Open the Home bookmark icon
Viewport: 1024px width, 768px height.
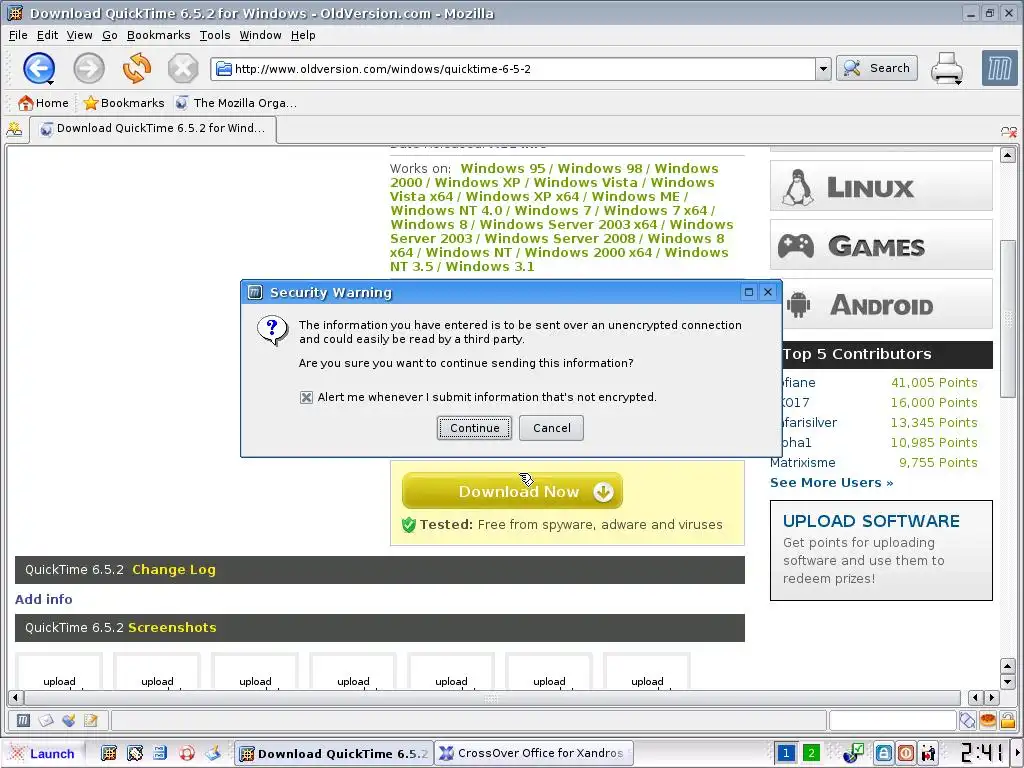[x=44, y=103]
